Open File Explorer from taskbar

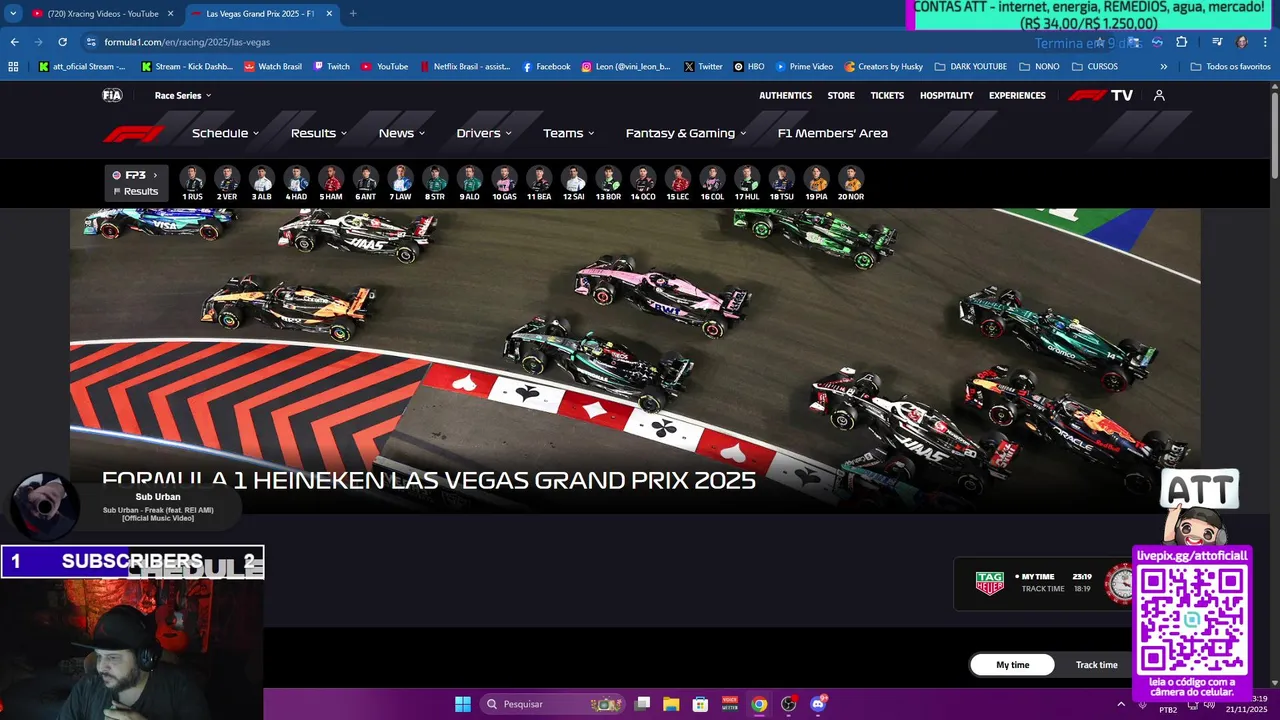[x=672, y=704]
